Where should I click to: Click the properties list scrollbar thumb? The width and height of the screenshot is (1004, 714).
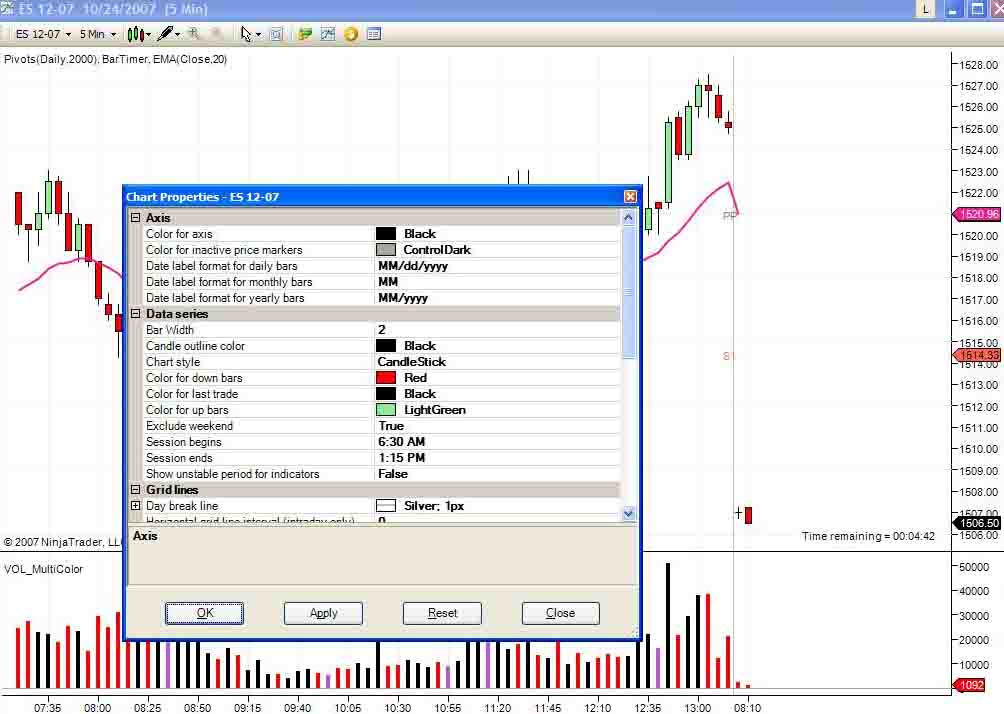[x=628, y=291]
